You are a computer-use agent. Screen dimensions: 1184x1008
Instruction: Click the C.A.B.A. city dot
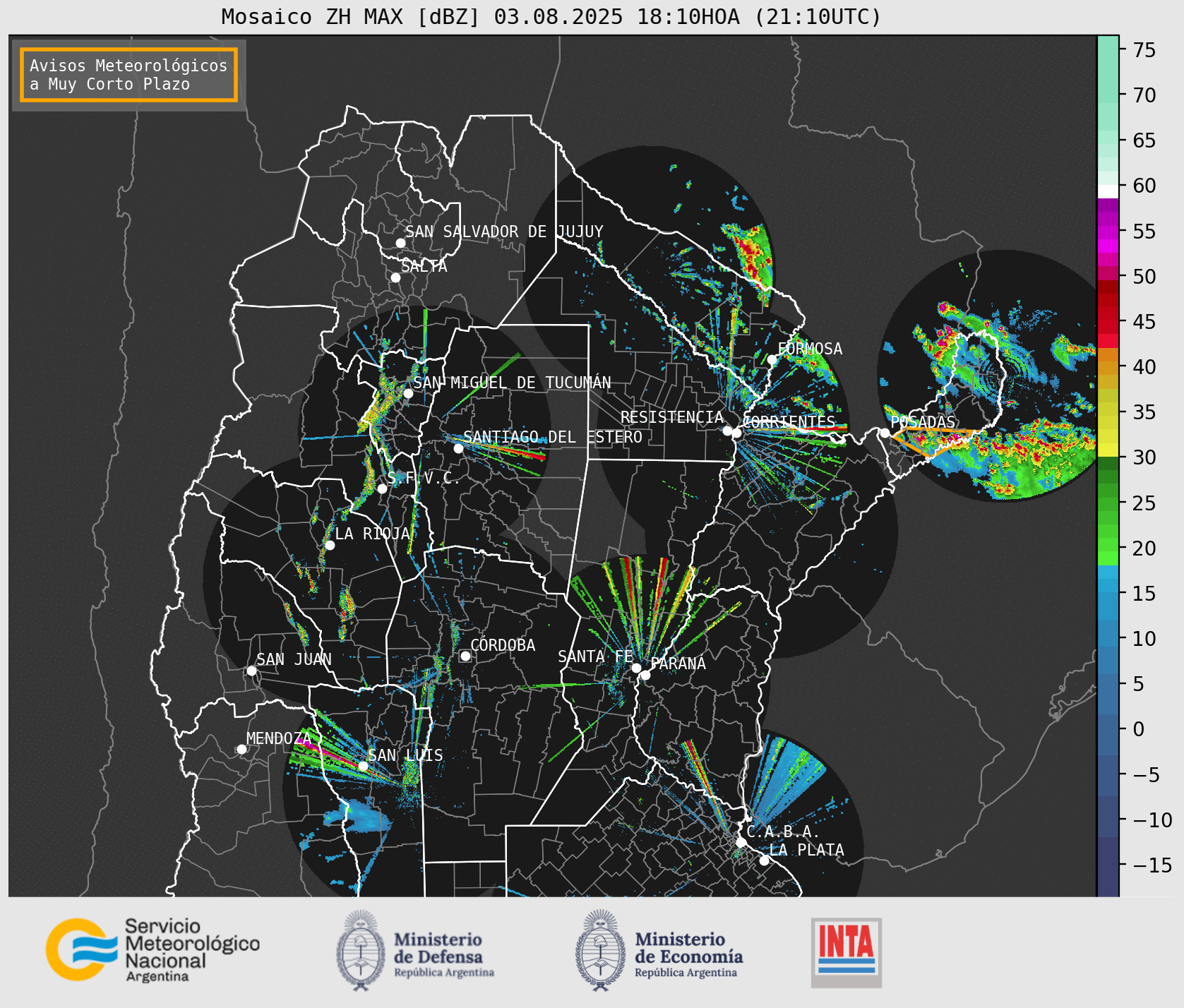coord(741,842)
